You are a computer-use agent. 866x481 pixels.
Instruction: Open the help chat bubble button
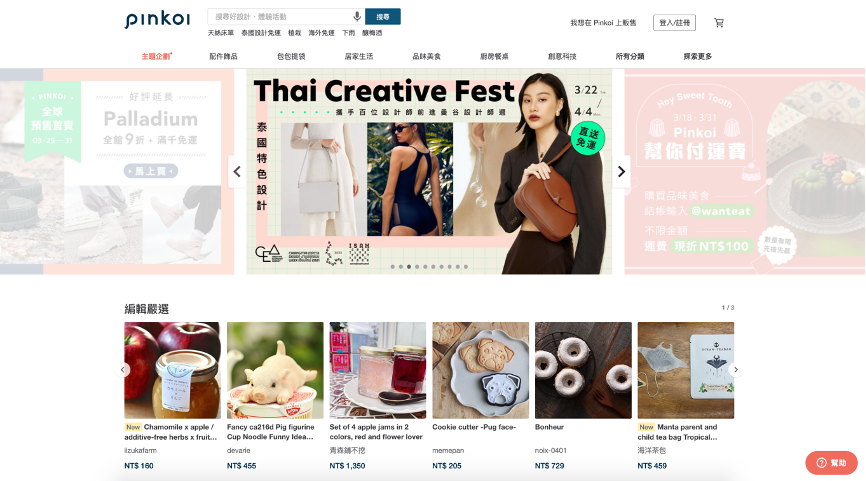click(x=831, y=463)
